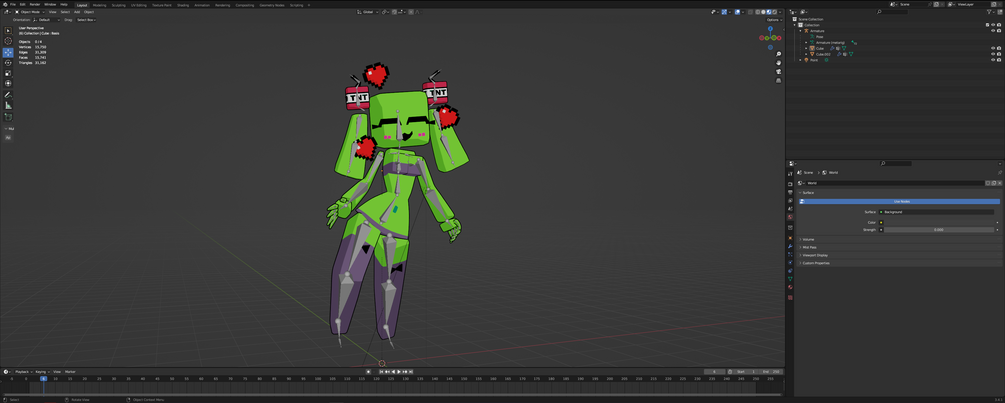1005x403 pixels.
Task: Open the Material properties tab icon
Action: click(790, 287)
